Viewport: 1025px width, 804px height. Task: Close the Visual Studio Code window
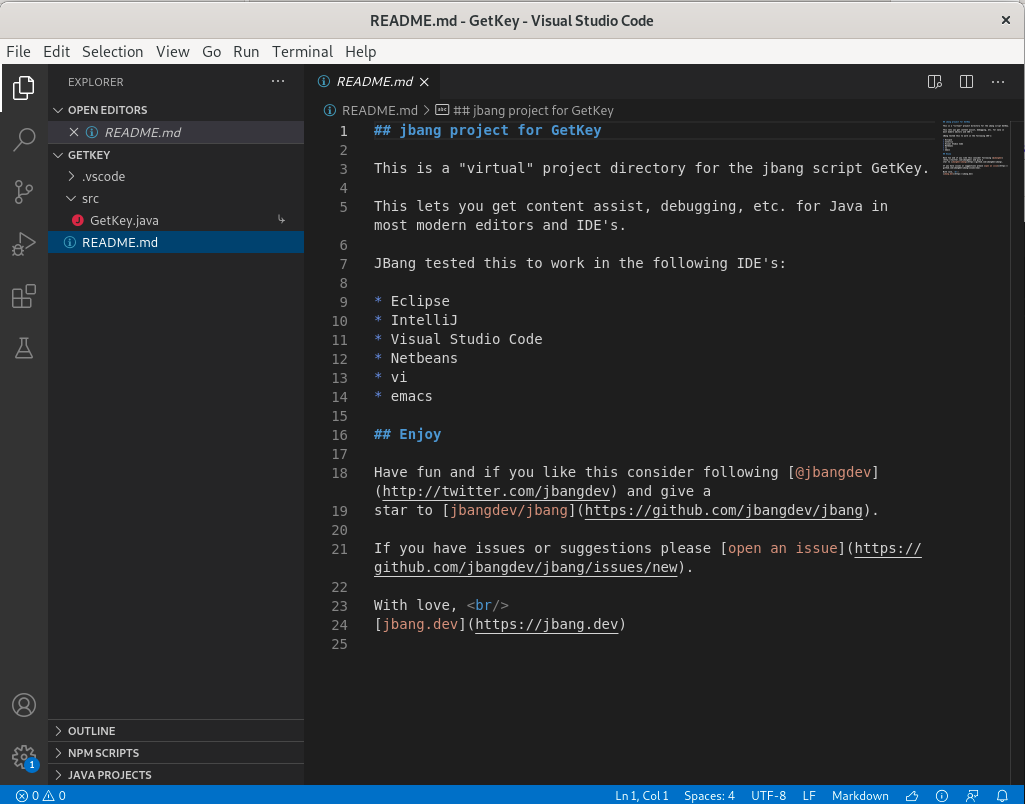click(x=1005, y=20)
